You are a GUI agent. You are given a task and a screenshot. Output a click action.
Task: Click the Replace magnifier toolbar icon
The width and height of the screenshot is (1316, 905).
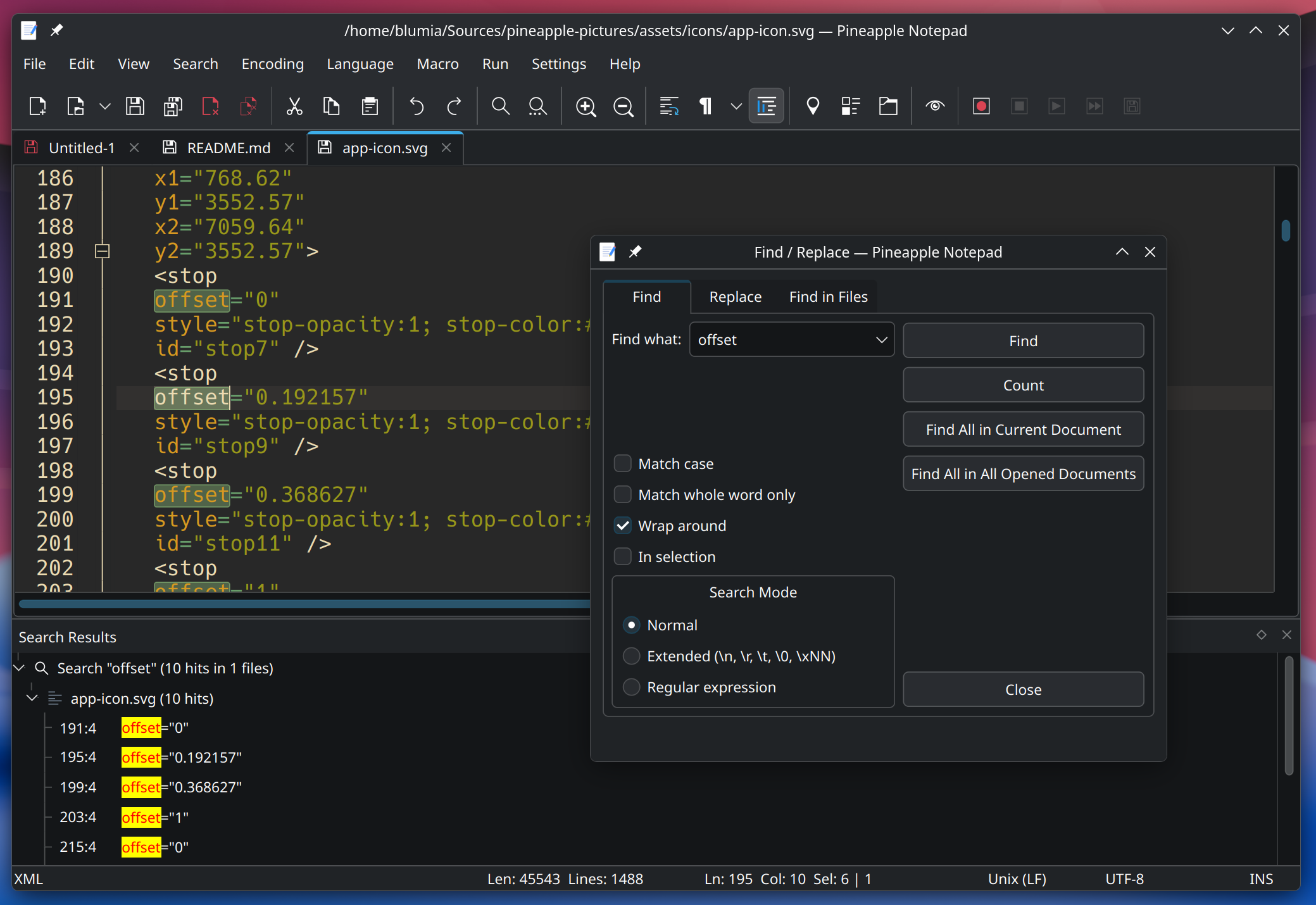[538, 106]
